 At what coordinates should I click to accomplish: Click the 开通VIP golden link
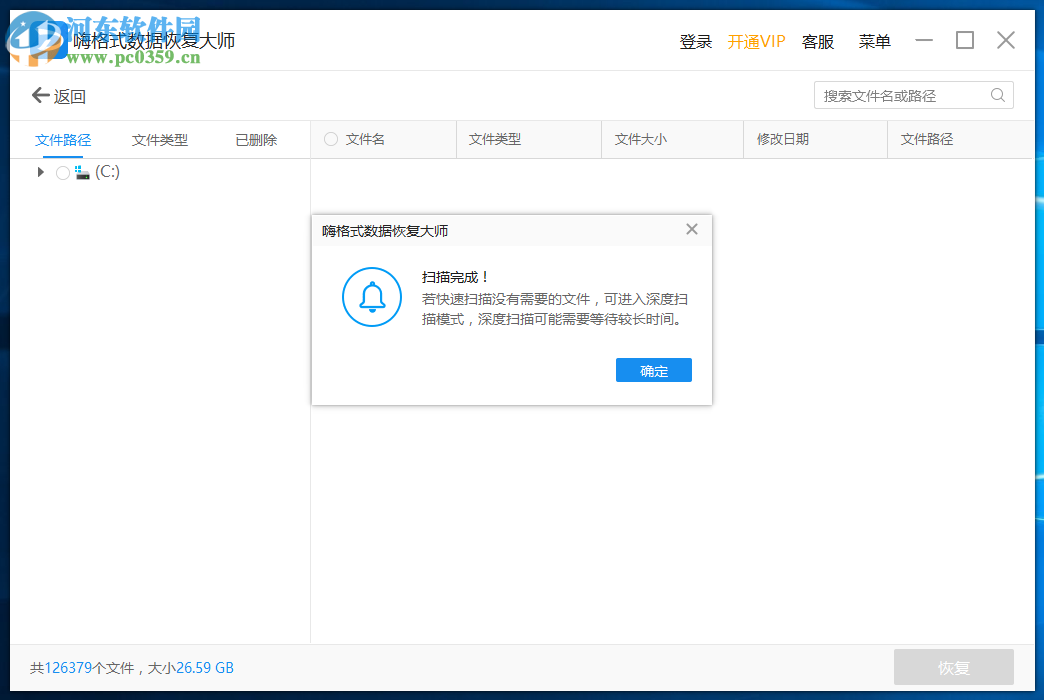point(756,42)
